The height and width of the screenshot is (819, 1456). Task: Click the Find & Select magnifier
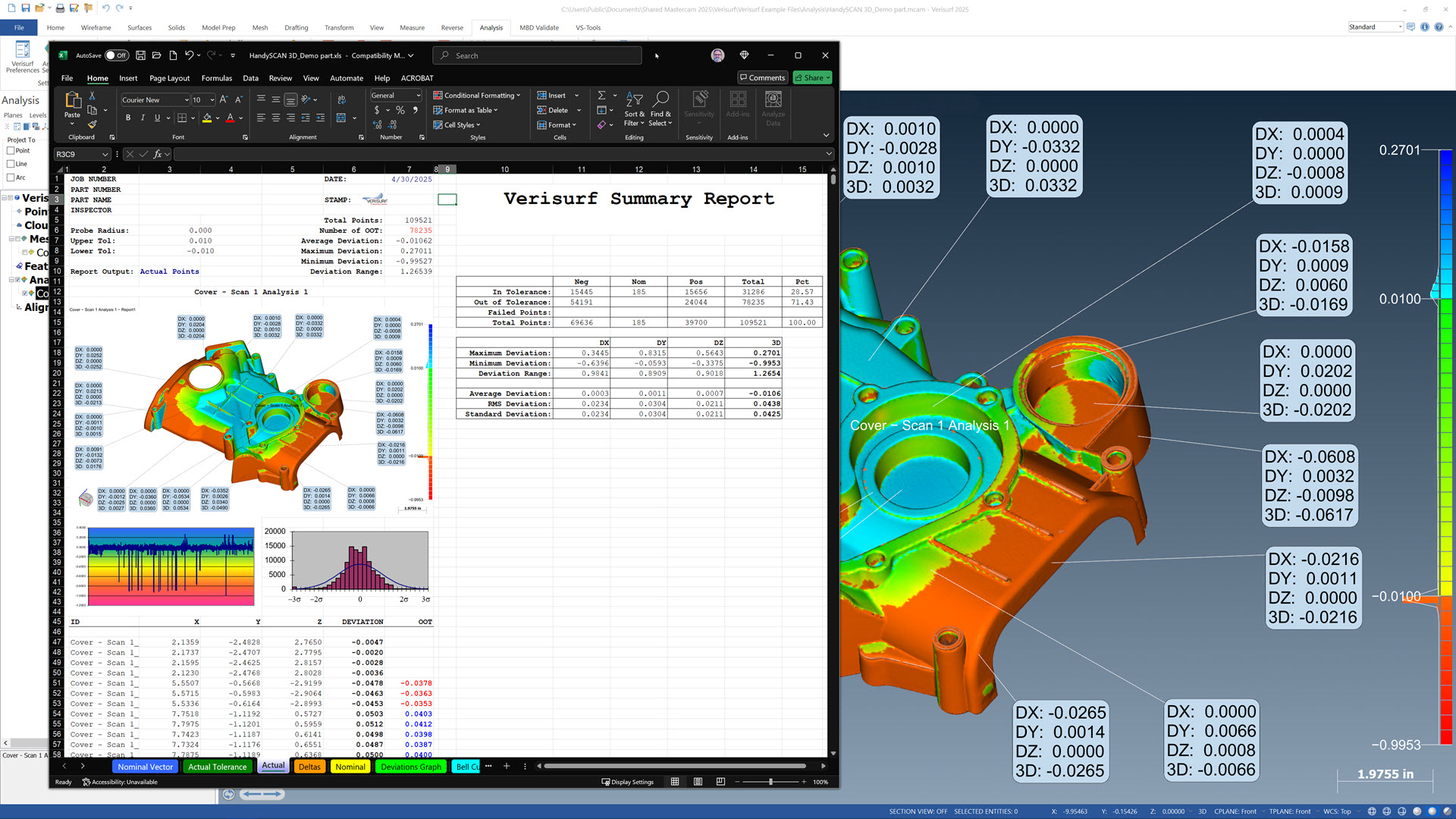coord(661,99)
